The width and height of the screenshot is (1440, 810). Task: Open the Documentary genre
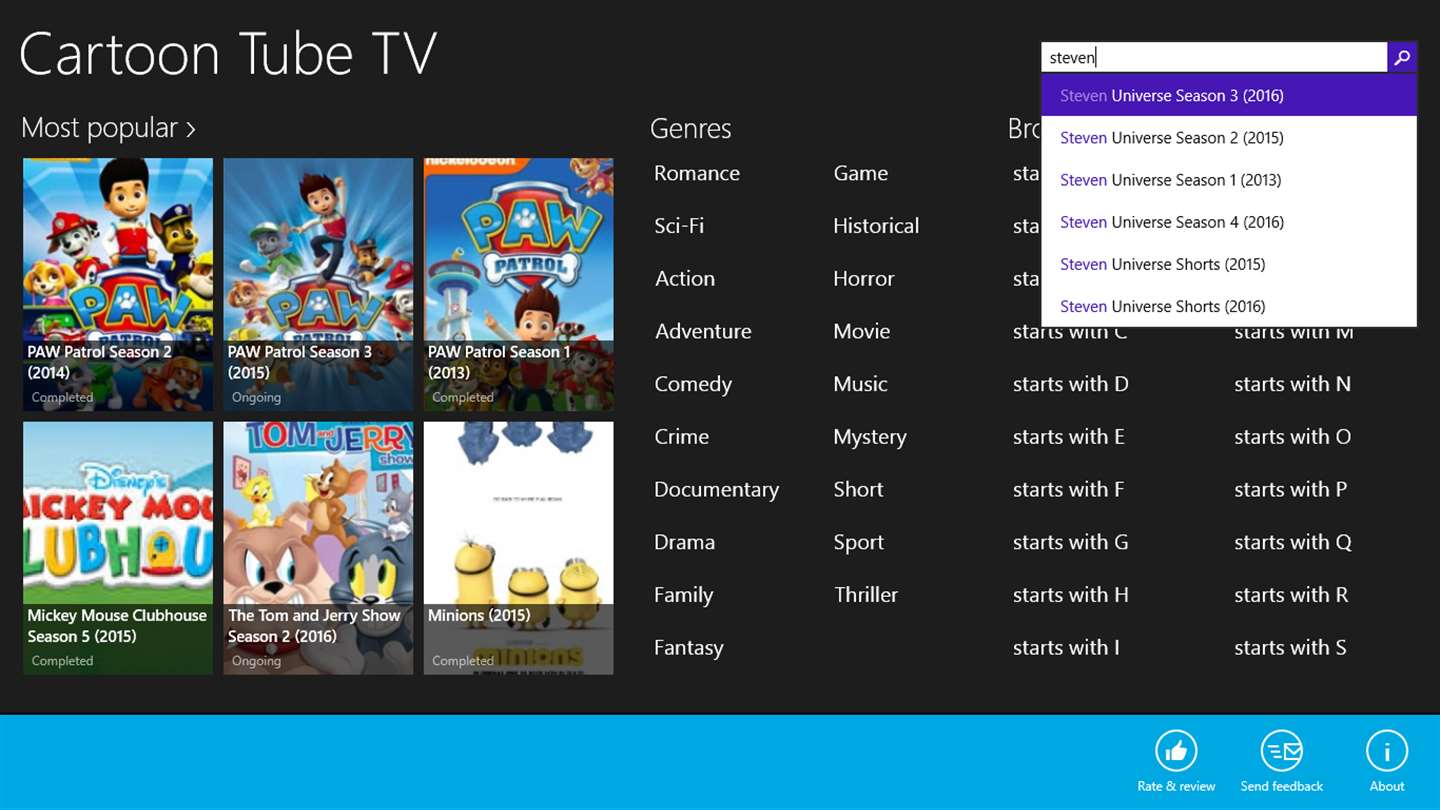click(716, 490)
